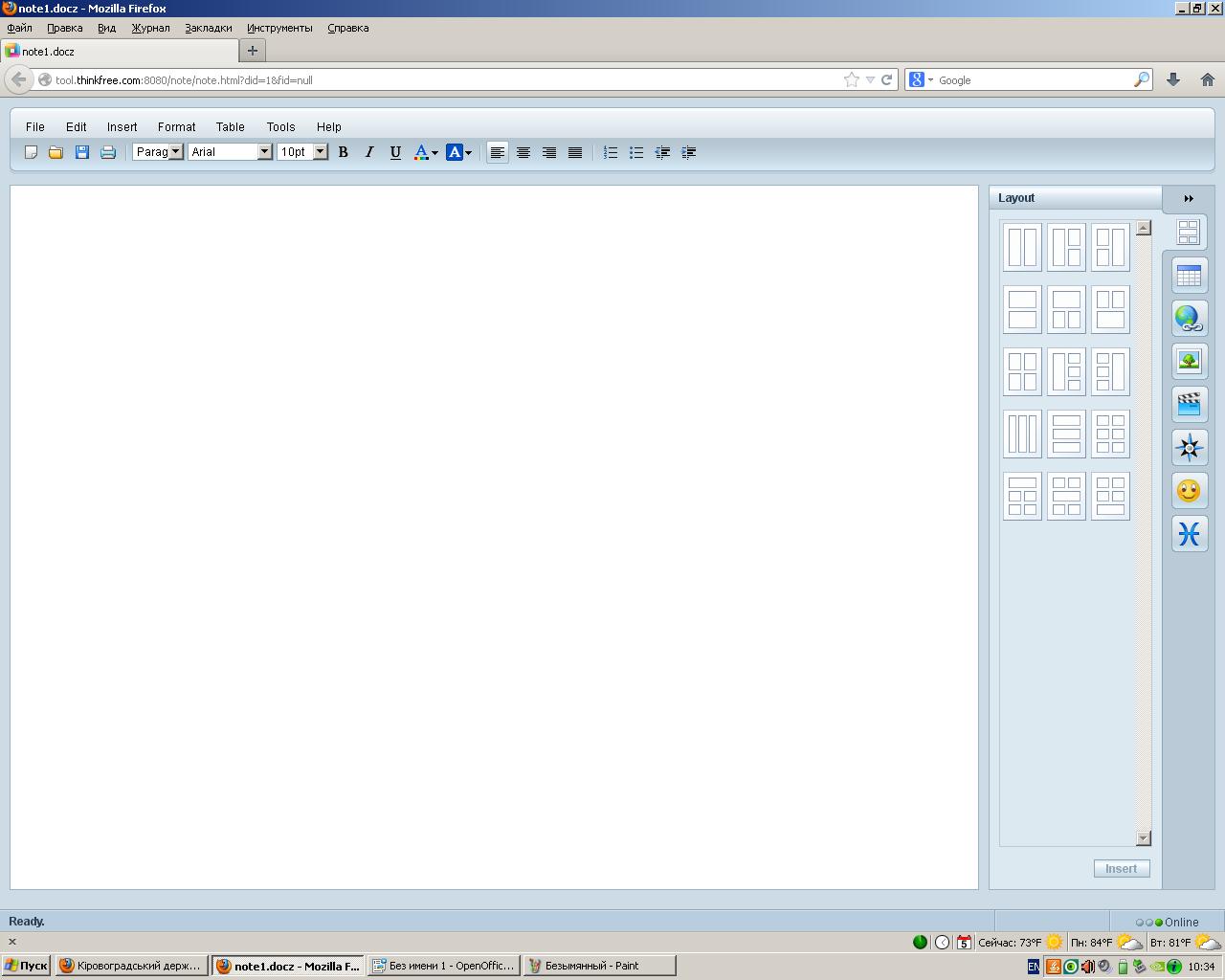Screen dimensions: 1225x980
Task: Click the search magnifier icon
Action: click(x=1141, y=80)
